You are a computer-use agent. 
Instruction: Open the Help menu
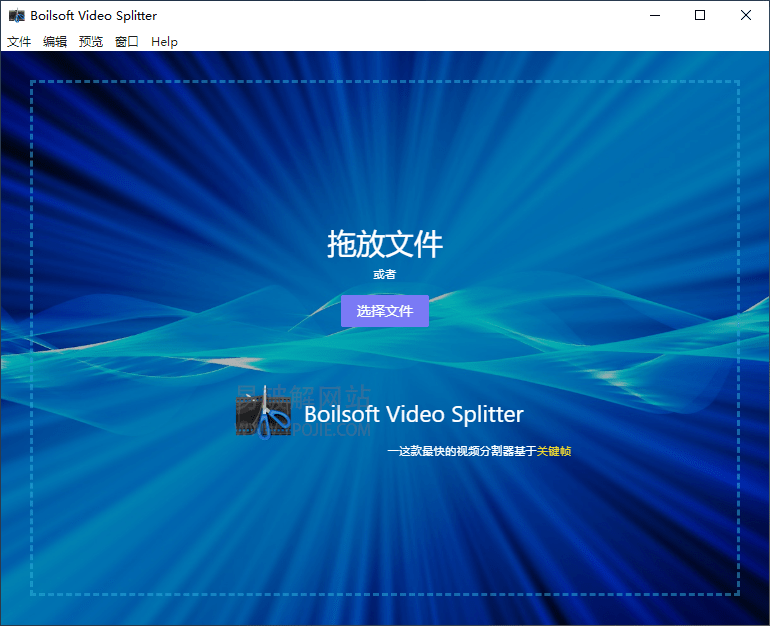click(x=164, y=42)
